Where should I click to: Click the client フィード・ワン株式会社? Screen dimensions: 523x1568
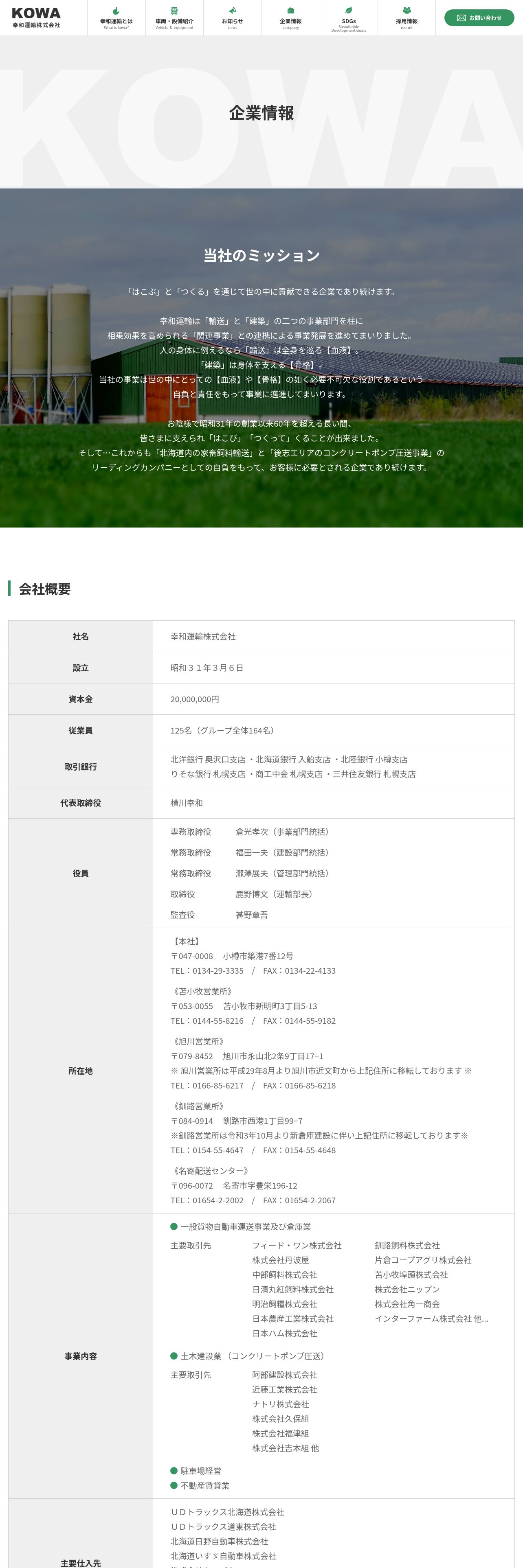coord(297,1245)
